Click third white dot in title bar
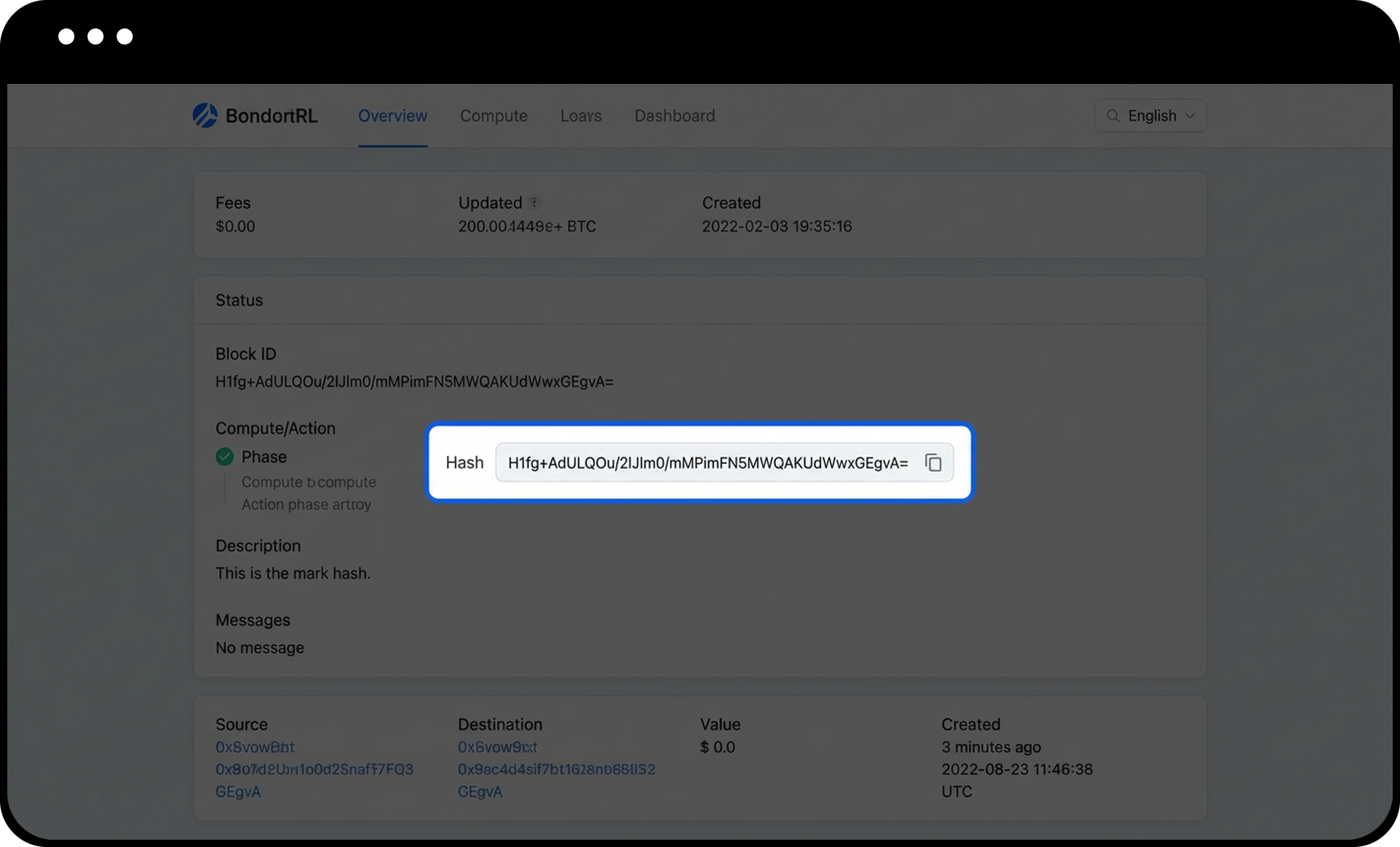 (125, 36)
